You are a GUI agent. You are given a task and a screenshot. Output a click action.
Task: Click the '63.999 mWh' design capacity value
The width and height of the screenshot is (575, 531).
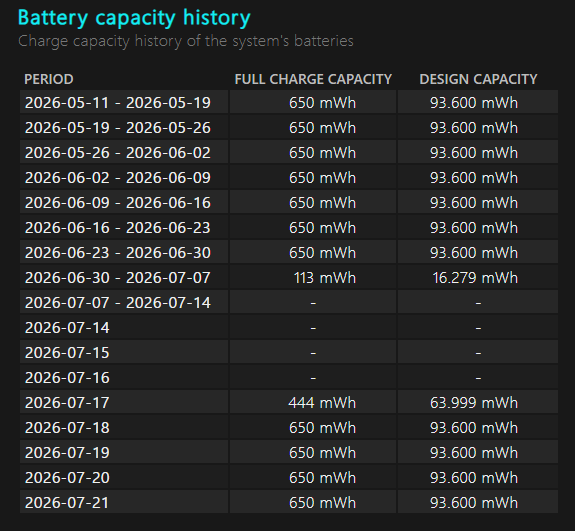(474, 403)
